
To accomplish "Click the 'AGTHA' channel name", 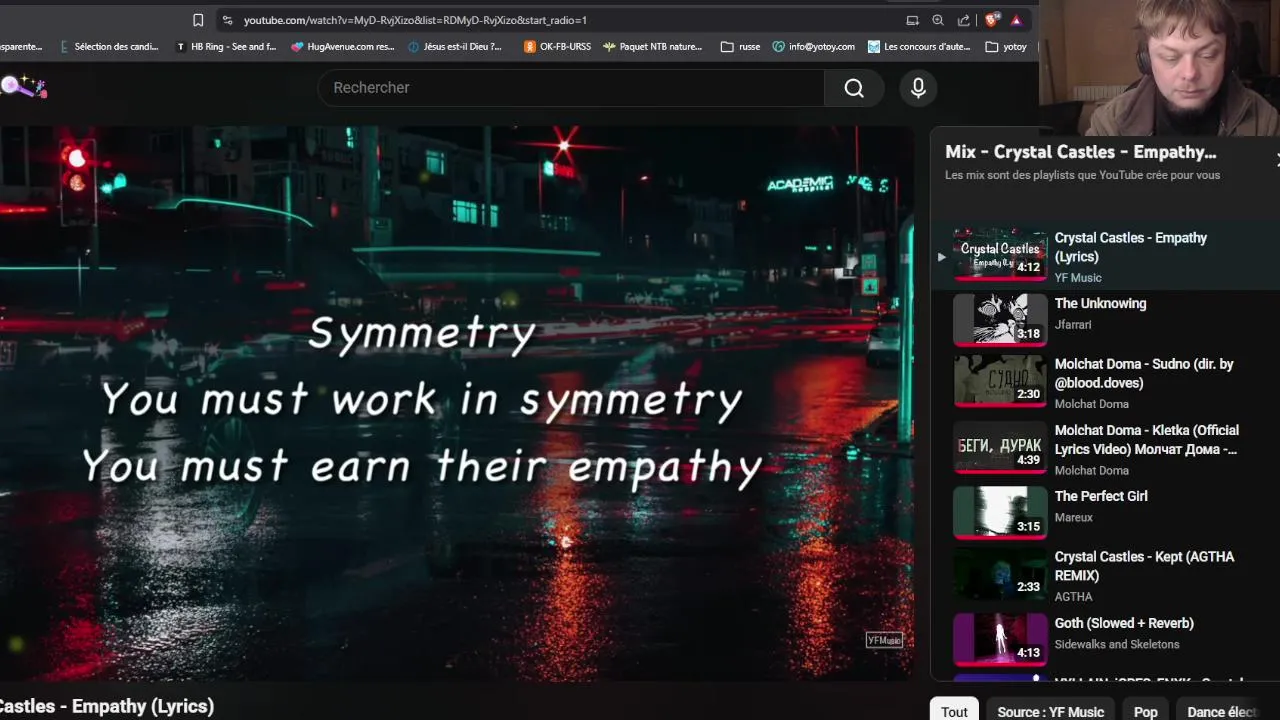I will pyautogui.click(x=1073, y=597).
